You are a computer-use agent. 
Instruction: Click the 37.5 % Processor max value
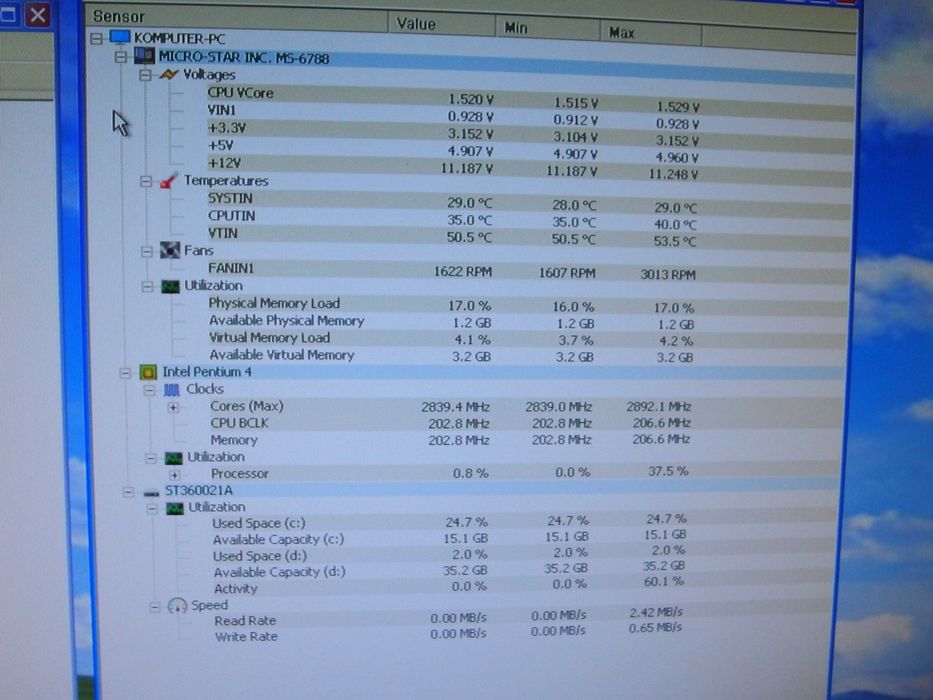(668, 471)
